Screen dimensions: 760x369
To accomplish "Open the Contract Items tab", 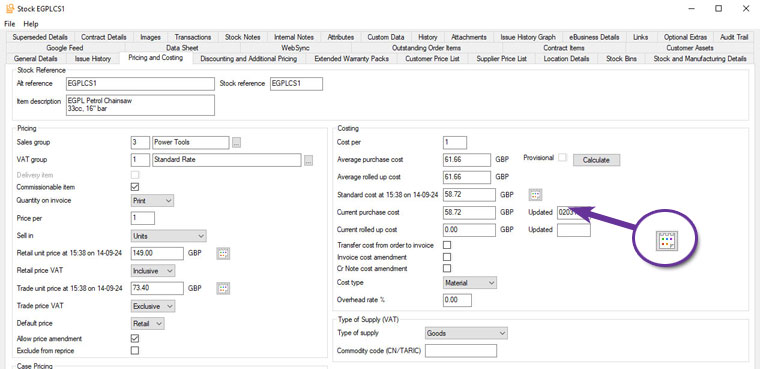I will pos(564,48).
